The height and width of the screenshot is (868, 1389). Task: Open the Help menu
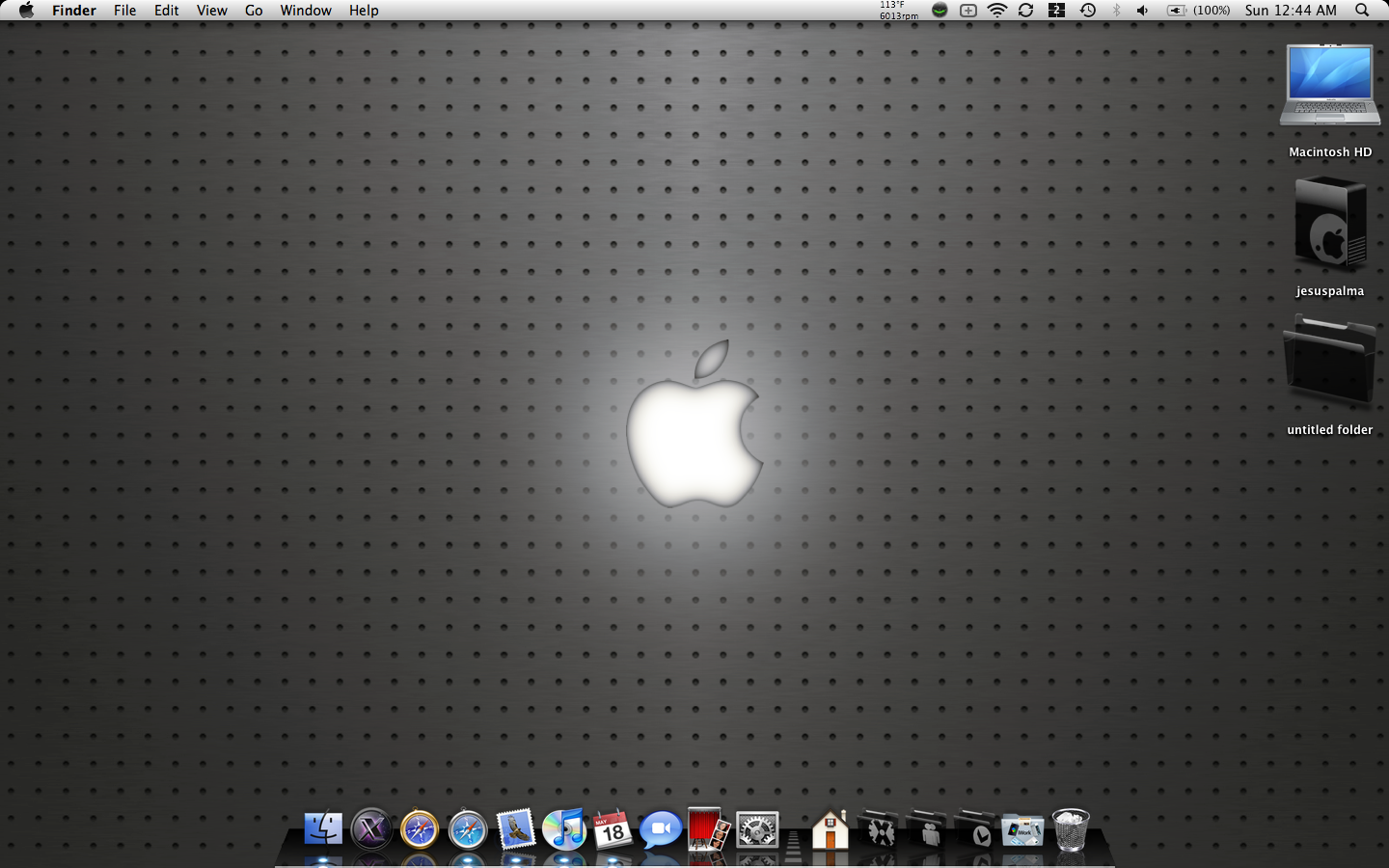(x=364, y=11)
